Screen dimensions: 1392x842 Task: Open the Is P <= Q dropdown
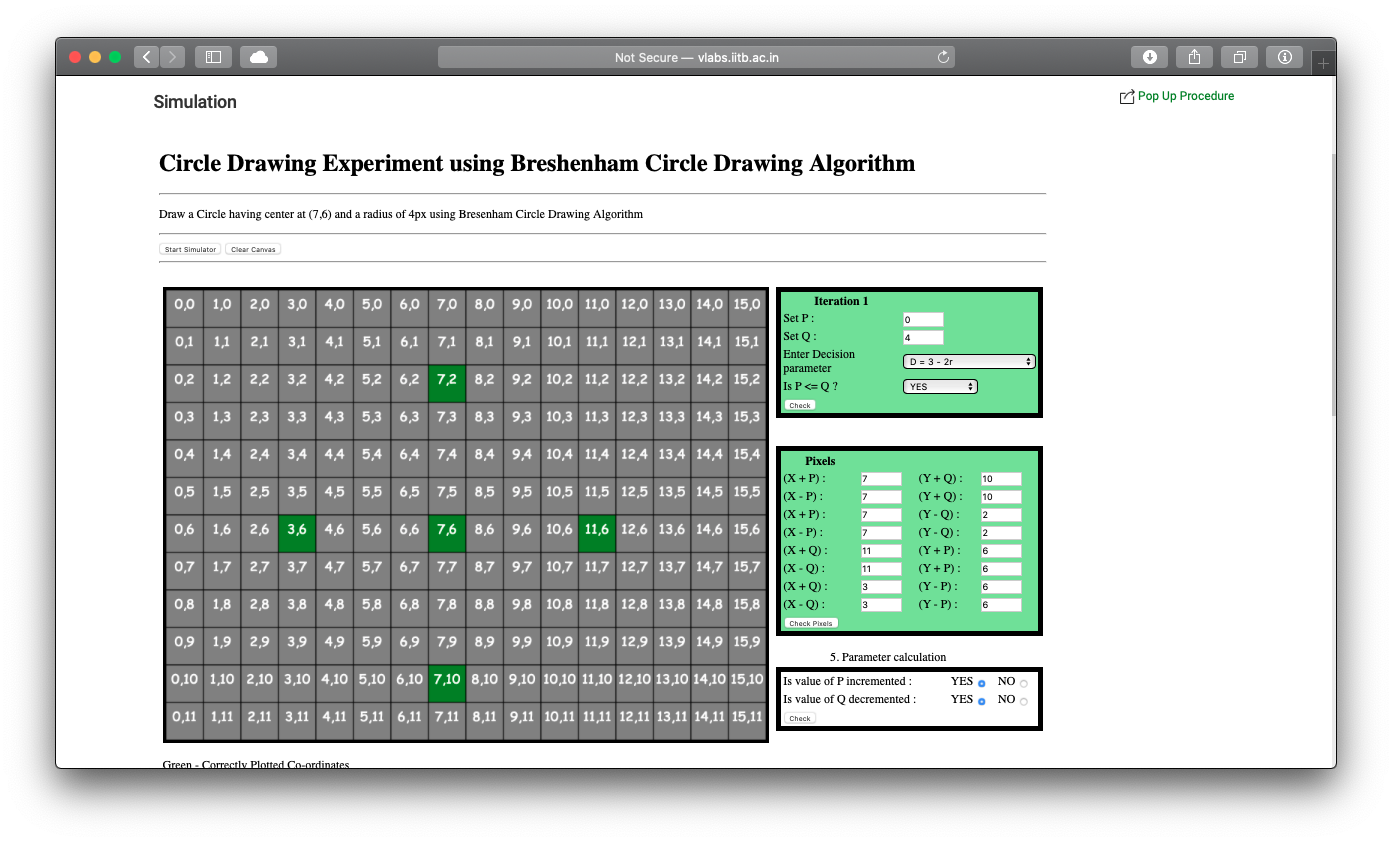click(x=940, y=386)
